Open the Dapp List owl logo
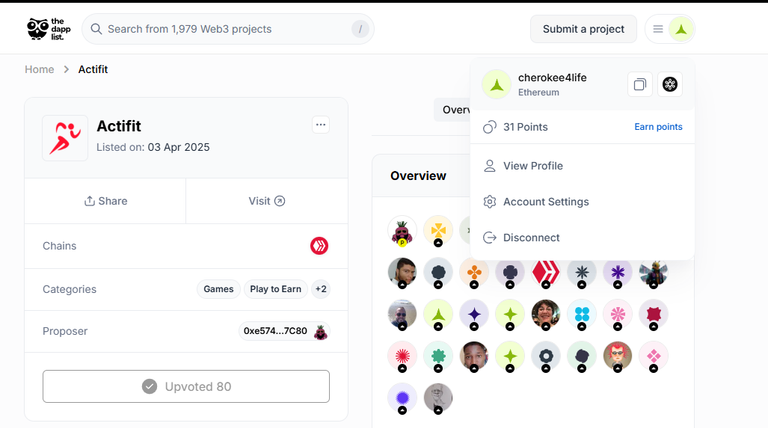The height and width of the screenshot is (428, 768). point(48,29)
